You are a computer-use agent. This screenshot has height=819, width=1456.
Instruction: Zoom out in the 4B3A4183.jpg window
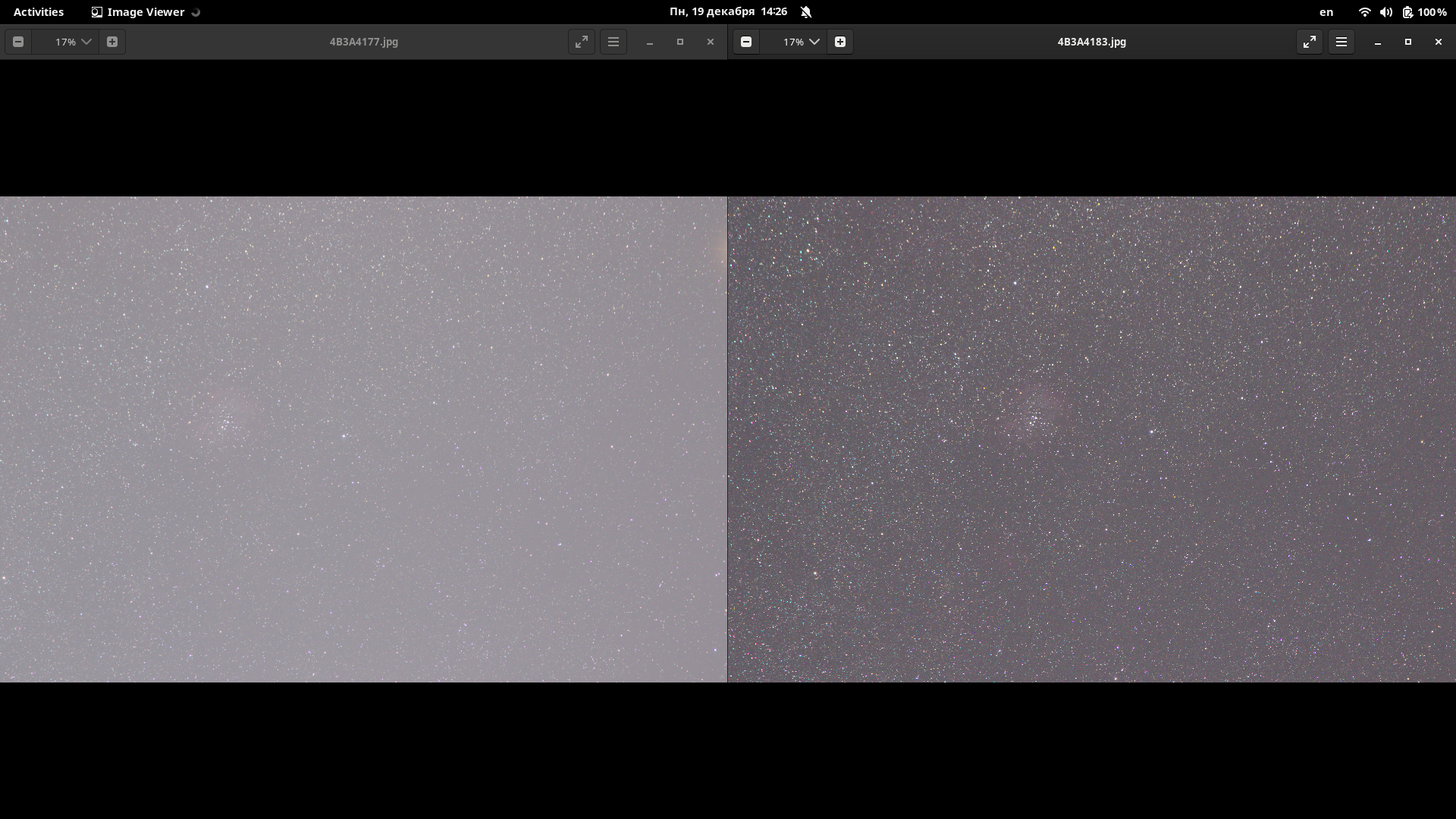(746, 42)
